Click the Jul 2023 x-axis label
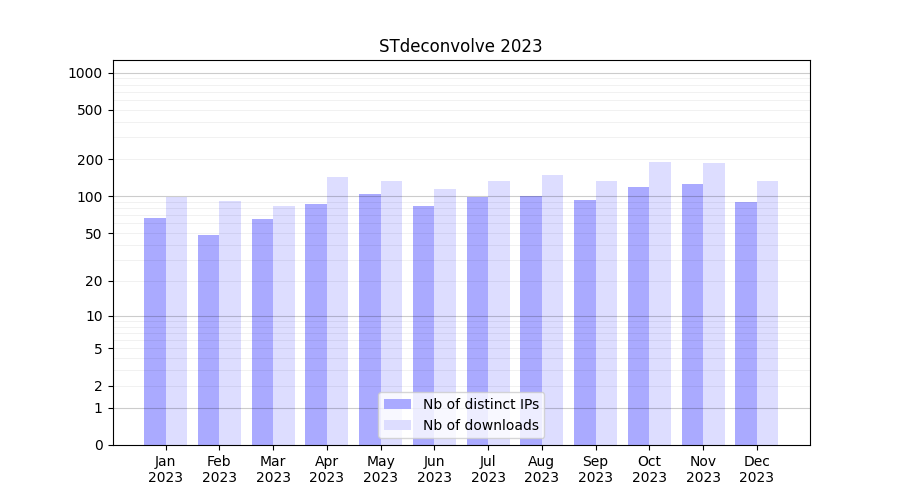The width and height of the screenshot is (900, 500). pyautogui.click(x=488, y=469)
